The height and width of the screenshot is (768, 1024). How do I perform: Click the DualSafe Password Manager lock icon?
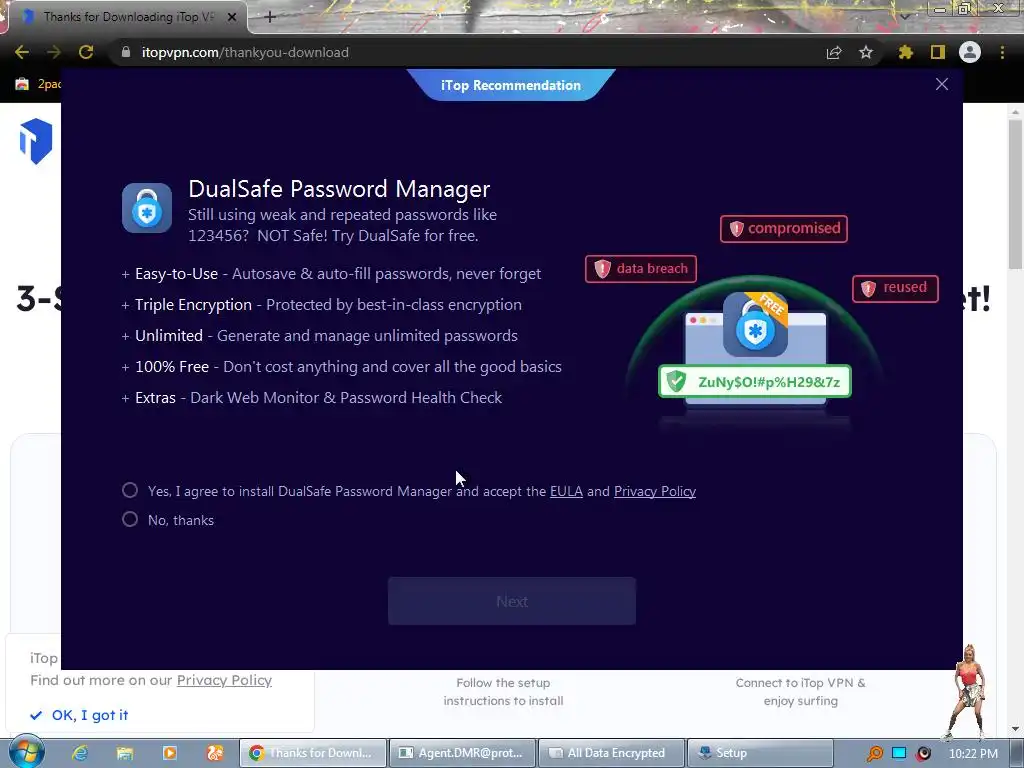(147, 208)
